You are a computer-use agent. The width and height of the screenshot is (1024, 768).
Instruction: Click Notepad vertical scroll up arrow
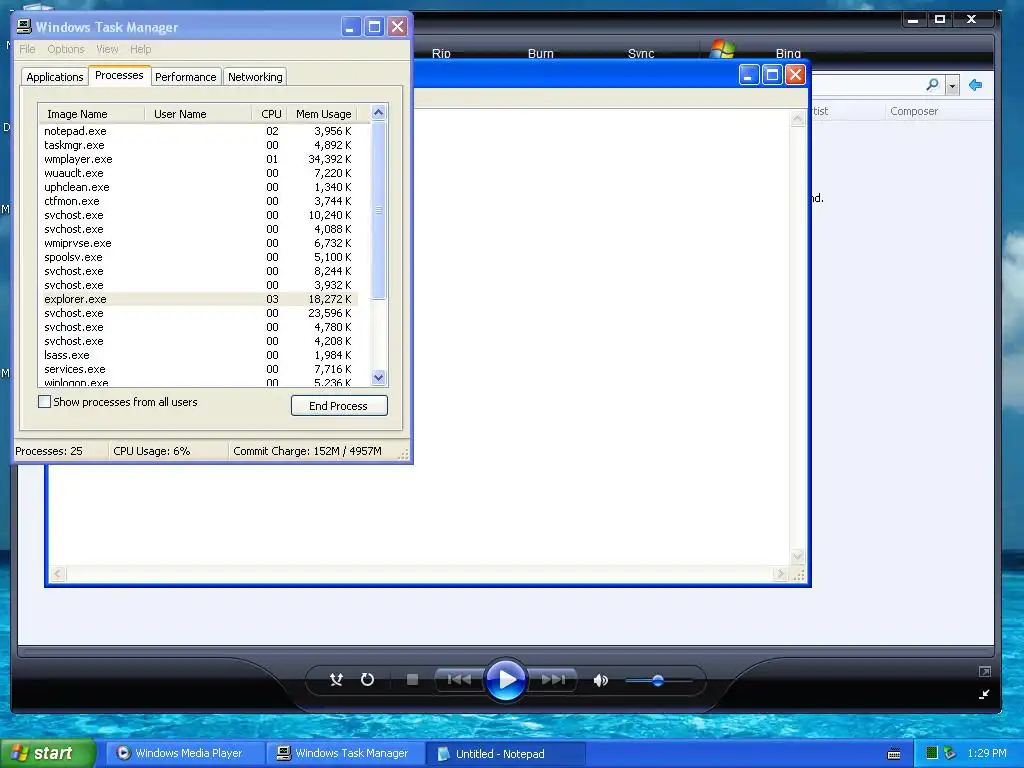click(x=797, y=119)
